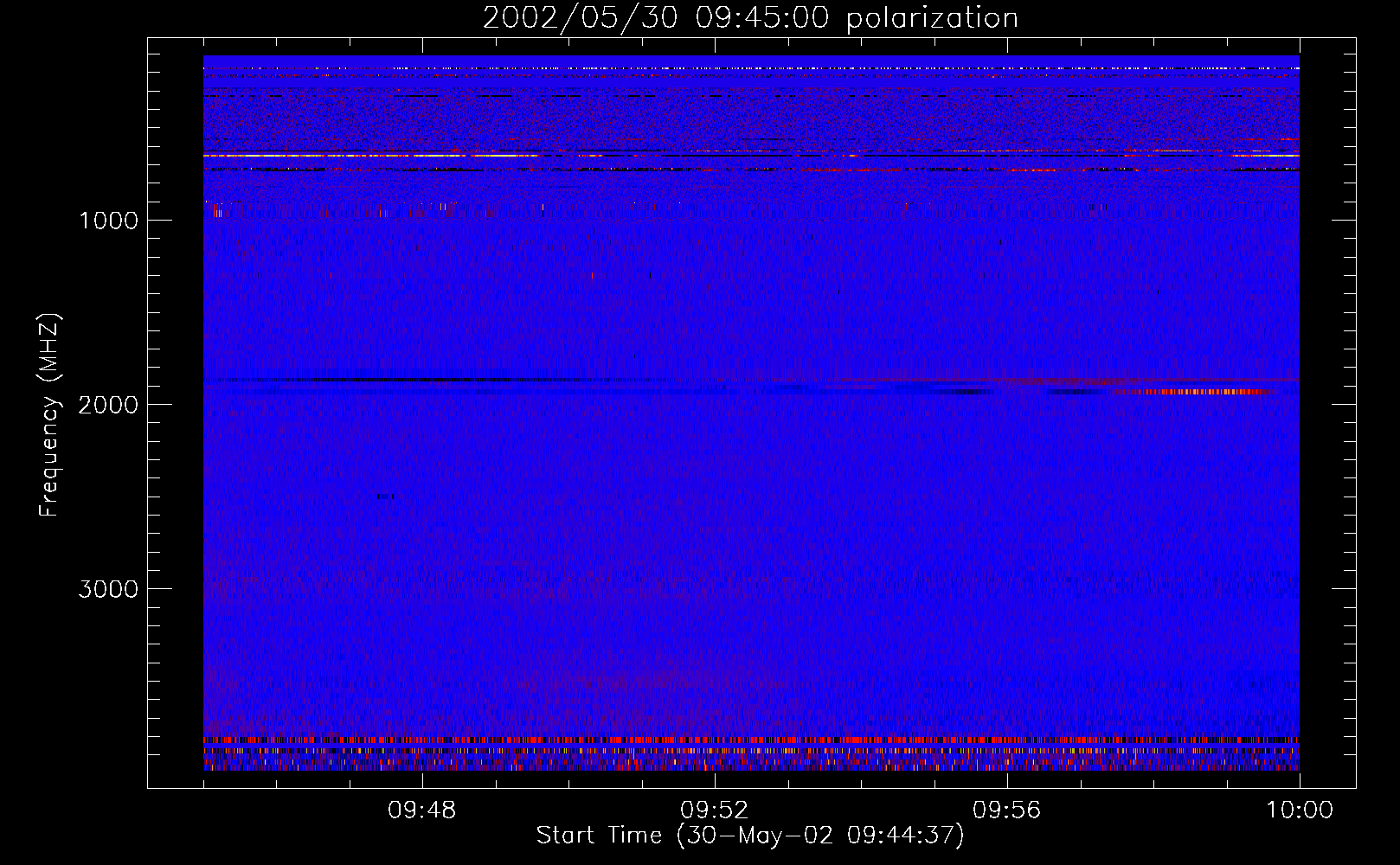Select the 3000 frequency tick label
Screen dimensions: 1400x865
coord(108,589)
